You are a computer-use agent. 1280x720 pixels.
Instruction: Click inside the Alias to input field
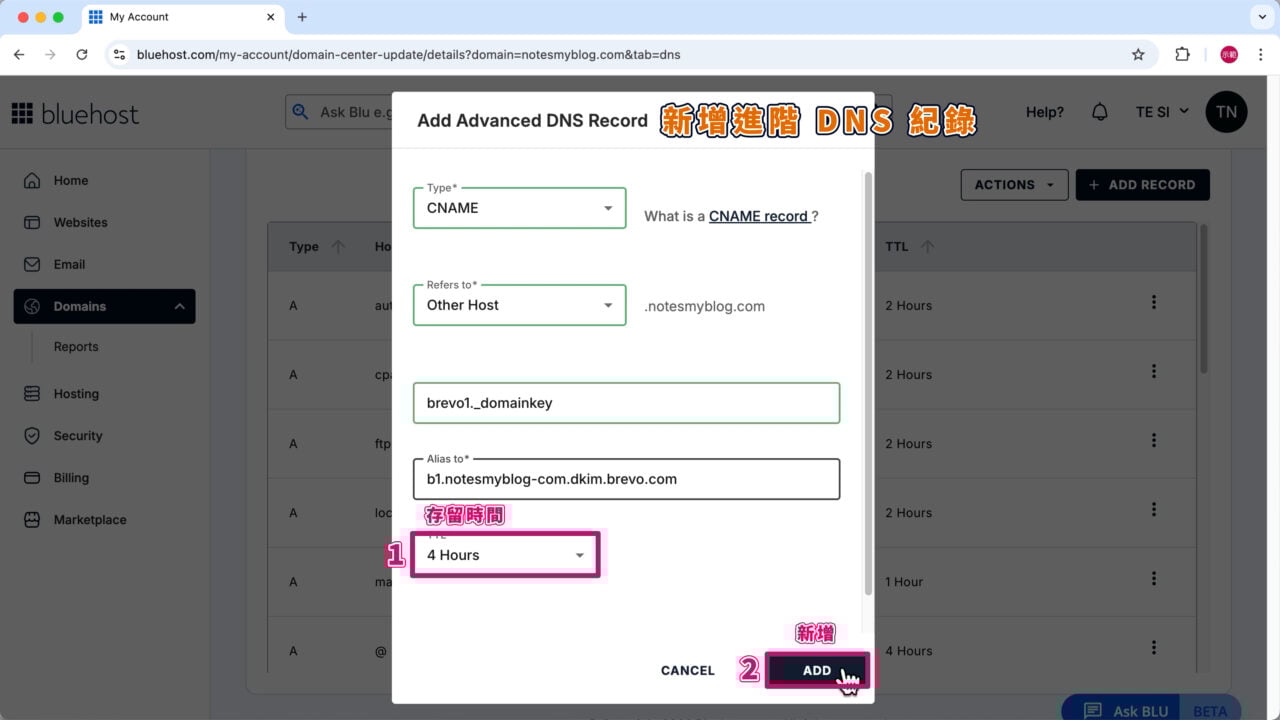click(626, 479)
